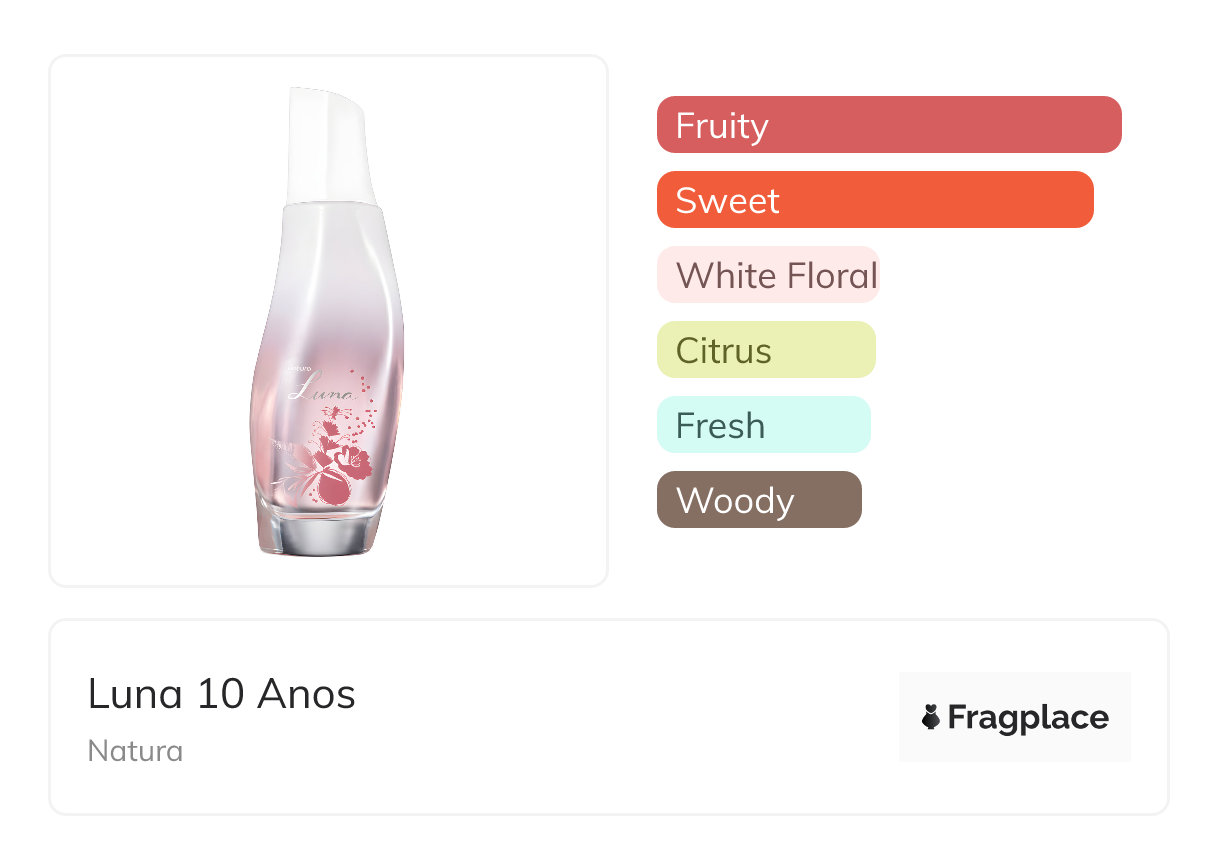Click the Fragplace wordmark text

click(x=1028, y=717)
